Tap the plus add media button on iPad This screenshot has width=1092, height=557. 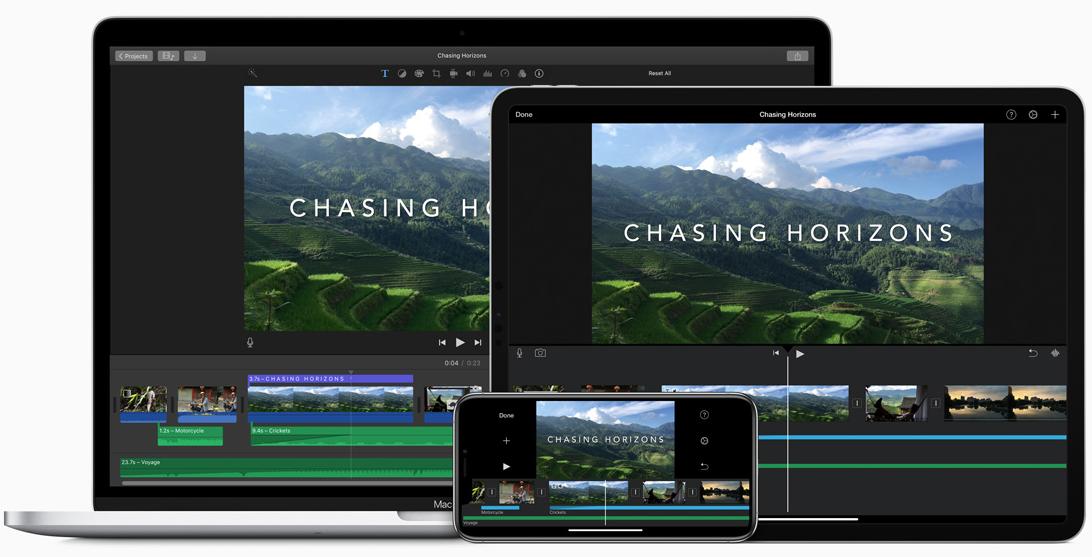[x=1055, y=115]
